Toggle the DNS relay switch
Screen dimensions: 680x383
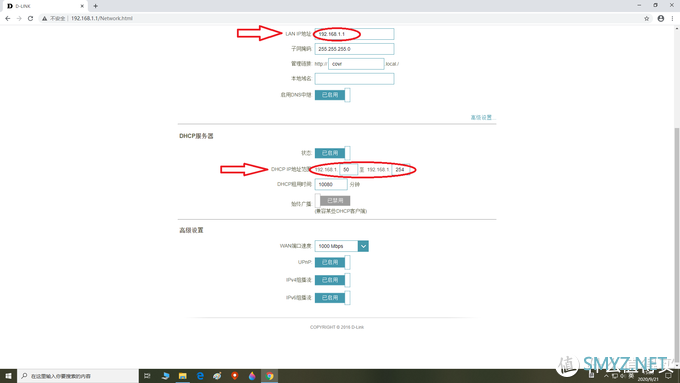pos(333,95)
